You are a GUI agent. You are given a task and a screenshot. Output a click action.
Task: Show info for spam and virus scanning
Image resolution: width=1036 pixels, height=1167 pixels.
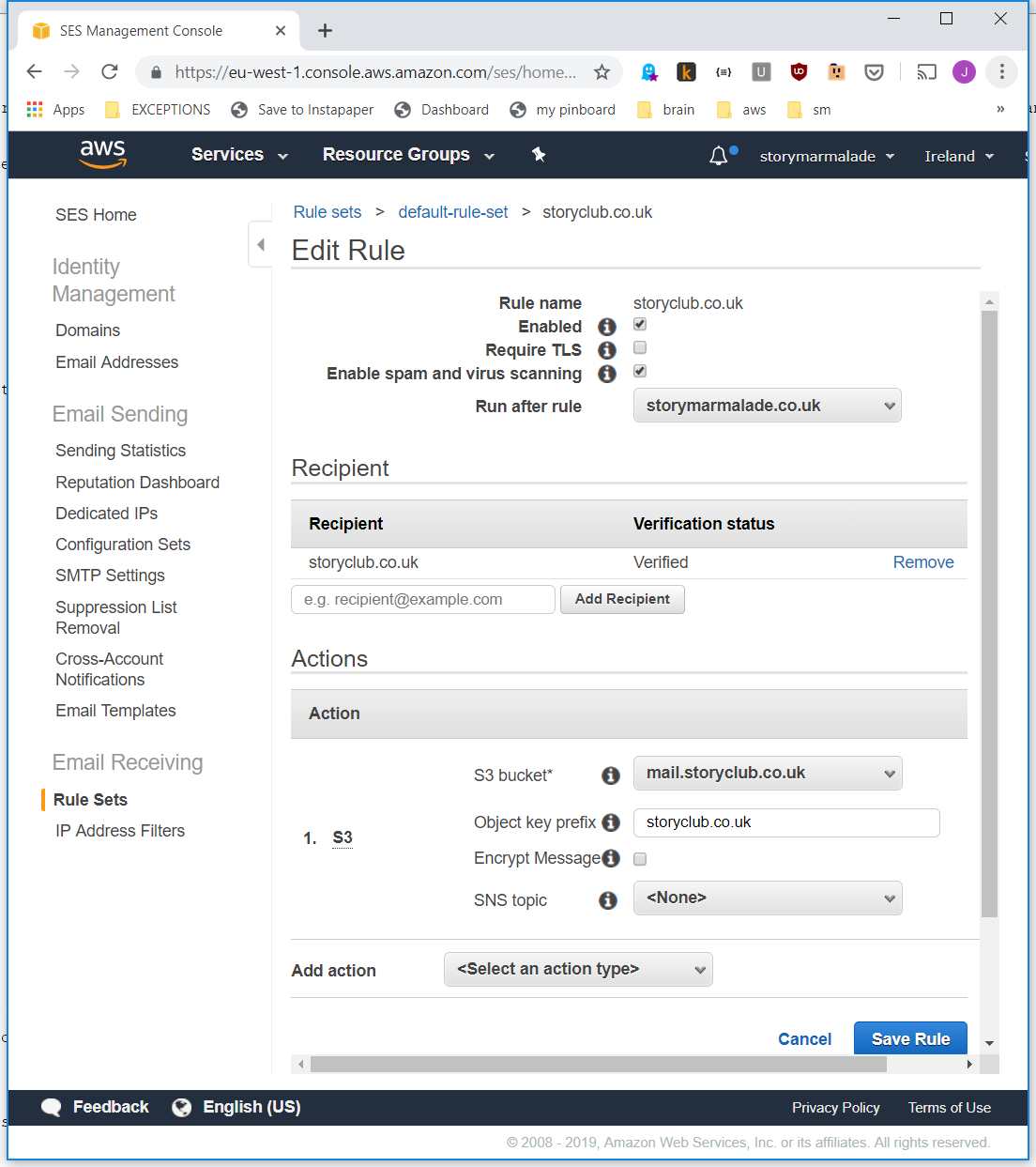607,374
